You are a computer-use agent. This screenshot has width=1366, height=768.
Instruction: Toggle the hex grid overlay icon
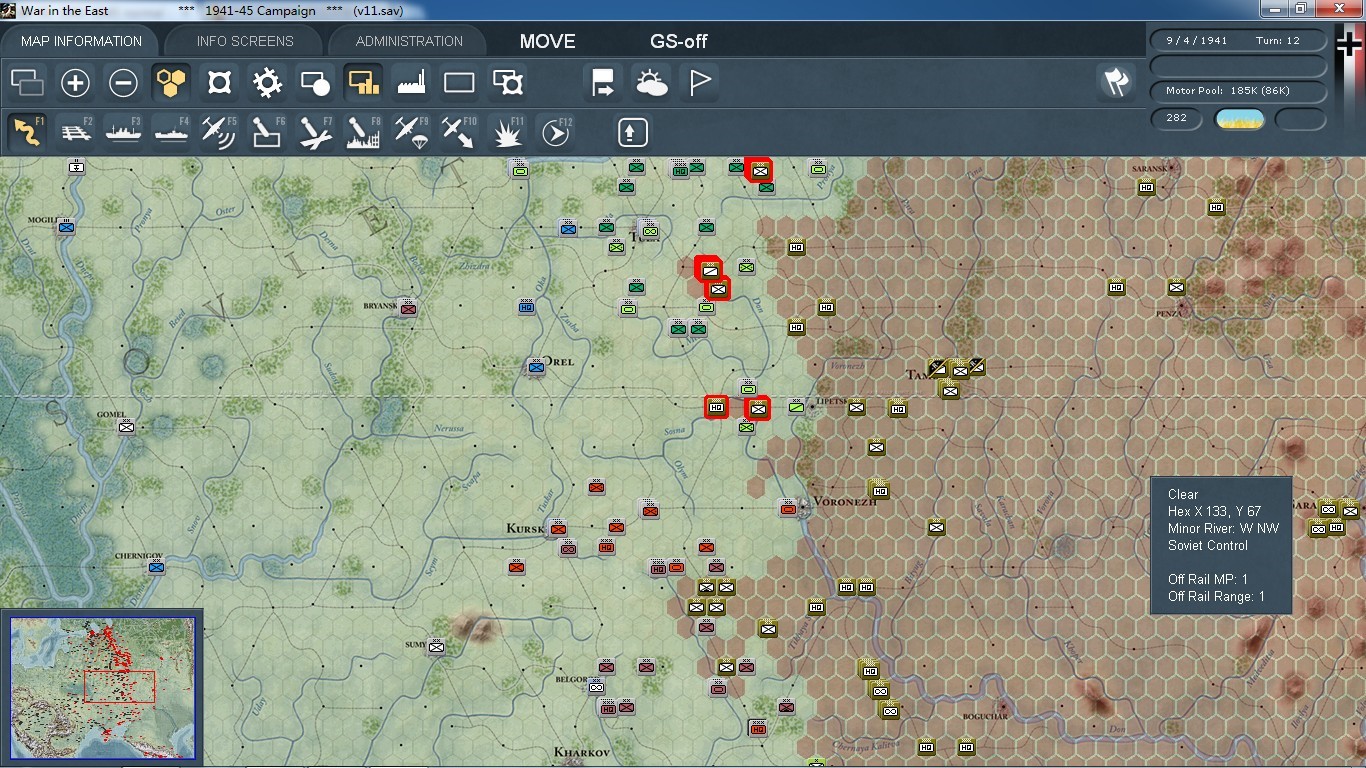171,83
